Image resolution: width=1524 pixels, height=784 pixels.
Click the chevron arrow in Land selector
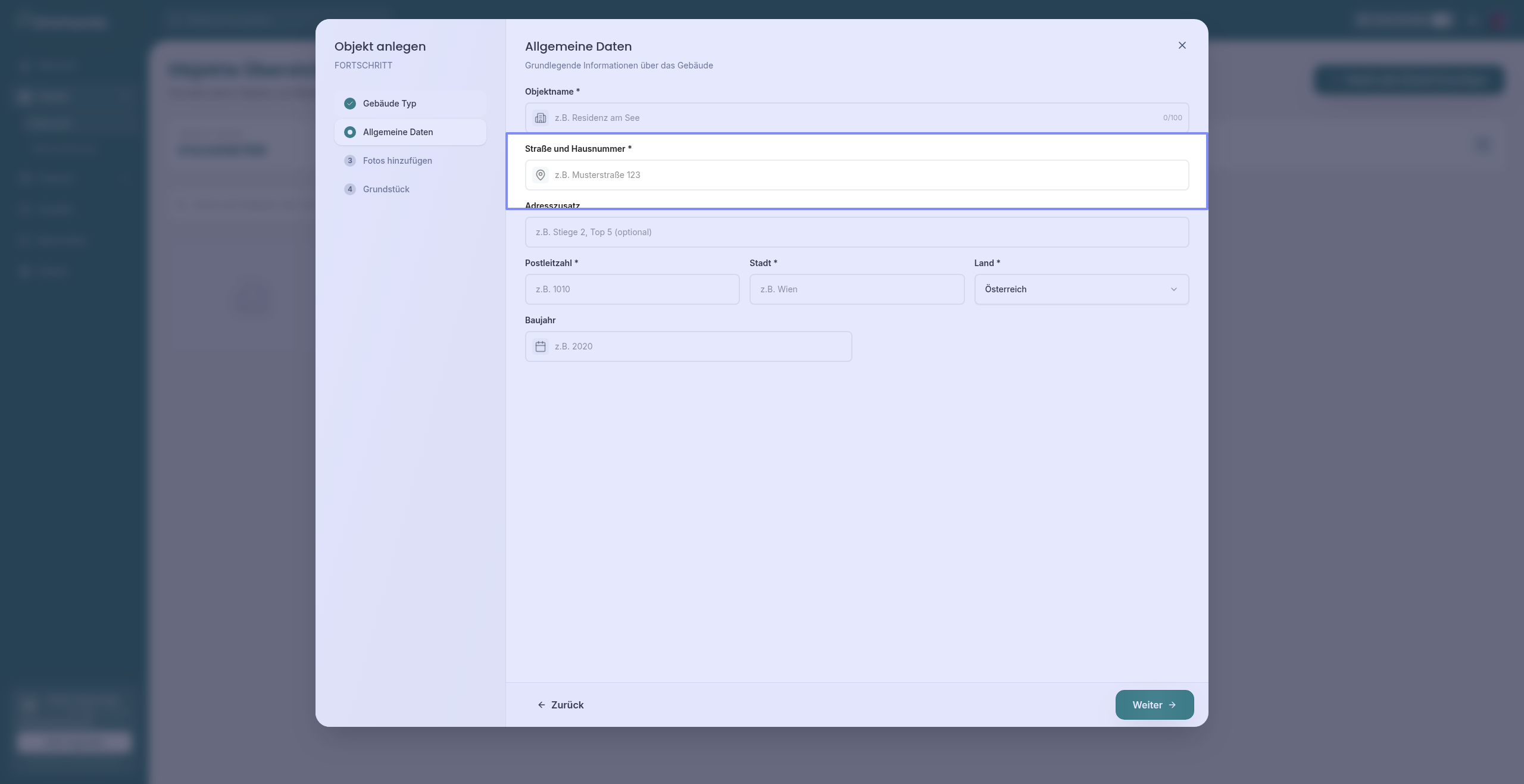click(1173, 289)
